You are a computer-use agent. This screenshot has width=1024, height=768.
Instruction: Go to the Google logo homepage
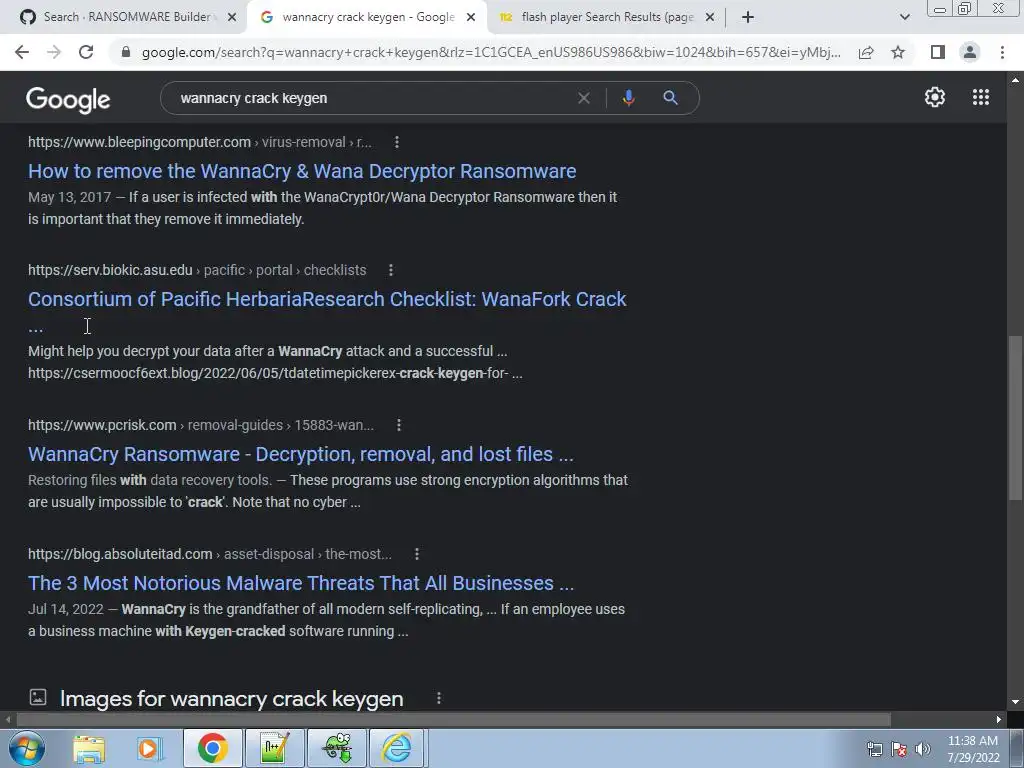tap(68, 100)
